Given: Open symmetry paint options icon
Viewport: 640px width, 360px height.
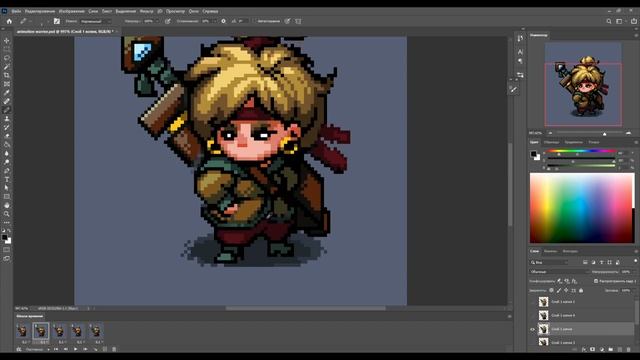Looking at the screenshot, I should click(x=298, y=21).
